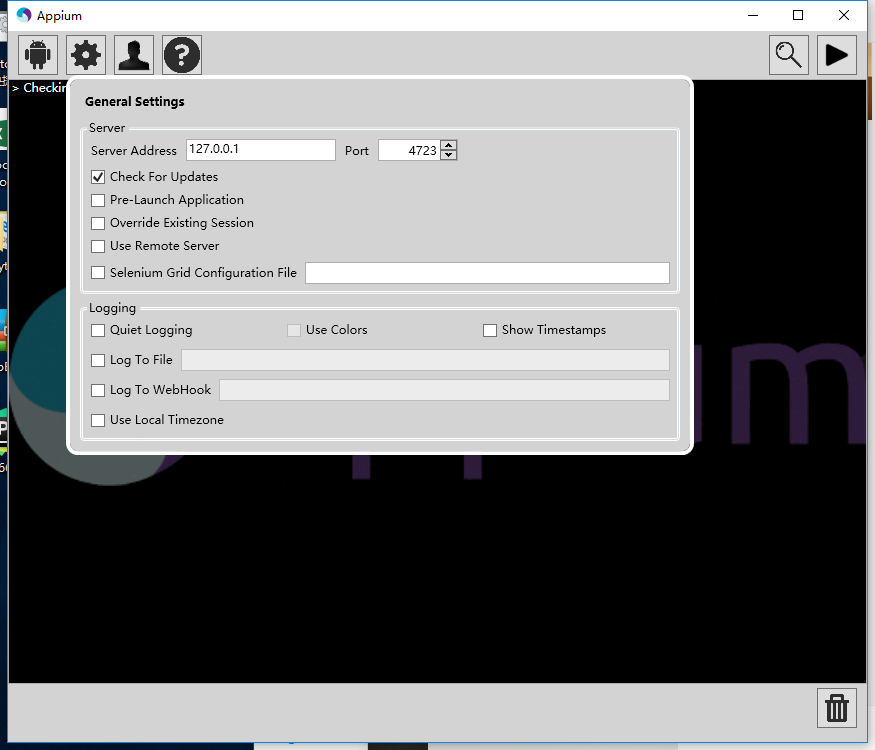
Task: Close the Appium window
Action: (x=844, y=15)
